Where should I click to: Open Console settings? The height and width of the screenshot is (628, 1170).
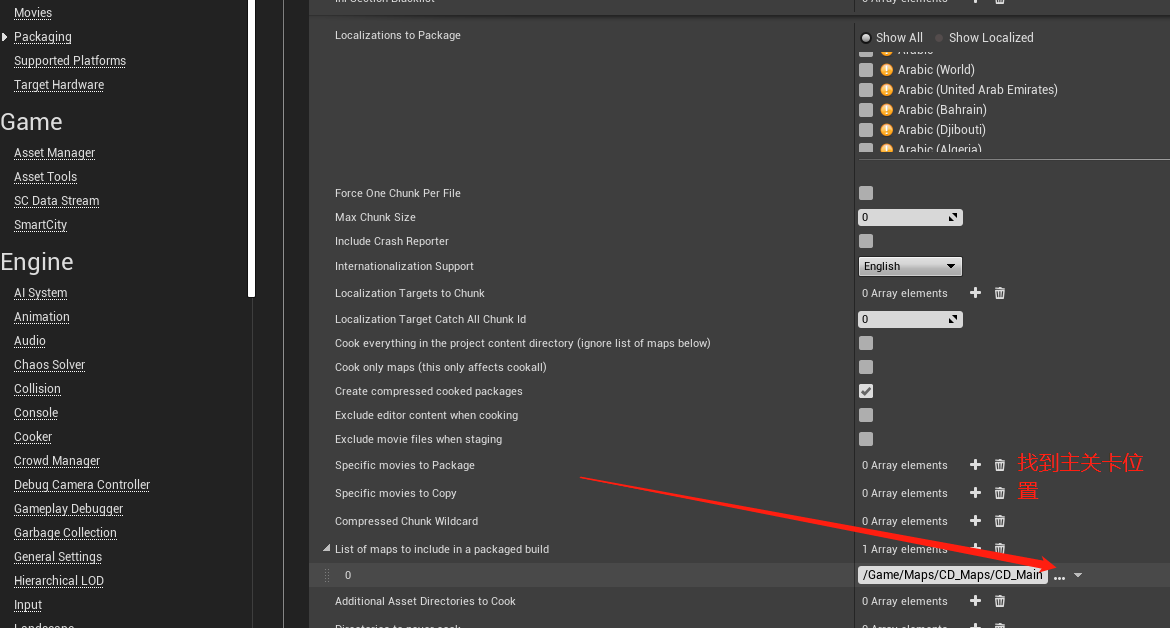[36, 412]
